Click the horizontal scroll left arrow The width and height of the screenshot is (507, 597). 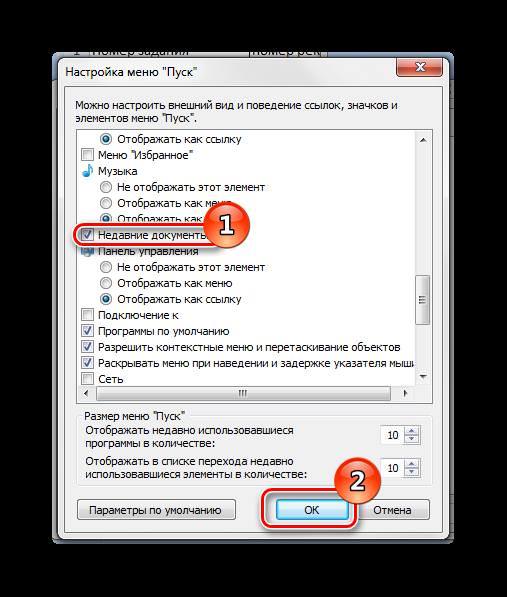pos(86,393)
